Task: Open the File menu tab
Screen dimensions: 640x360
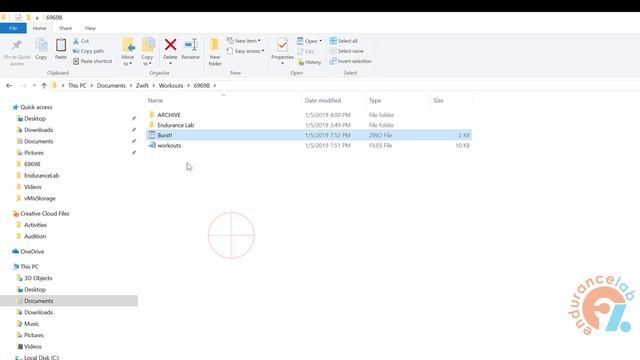Action: [x=13, y=28]
